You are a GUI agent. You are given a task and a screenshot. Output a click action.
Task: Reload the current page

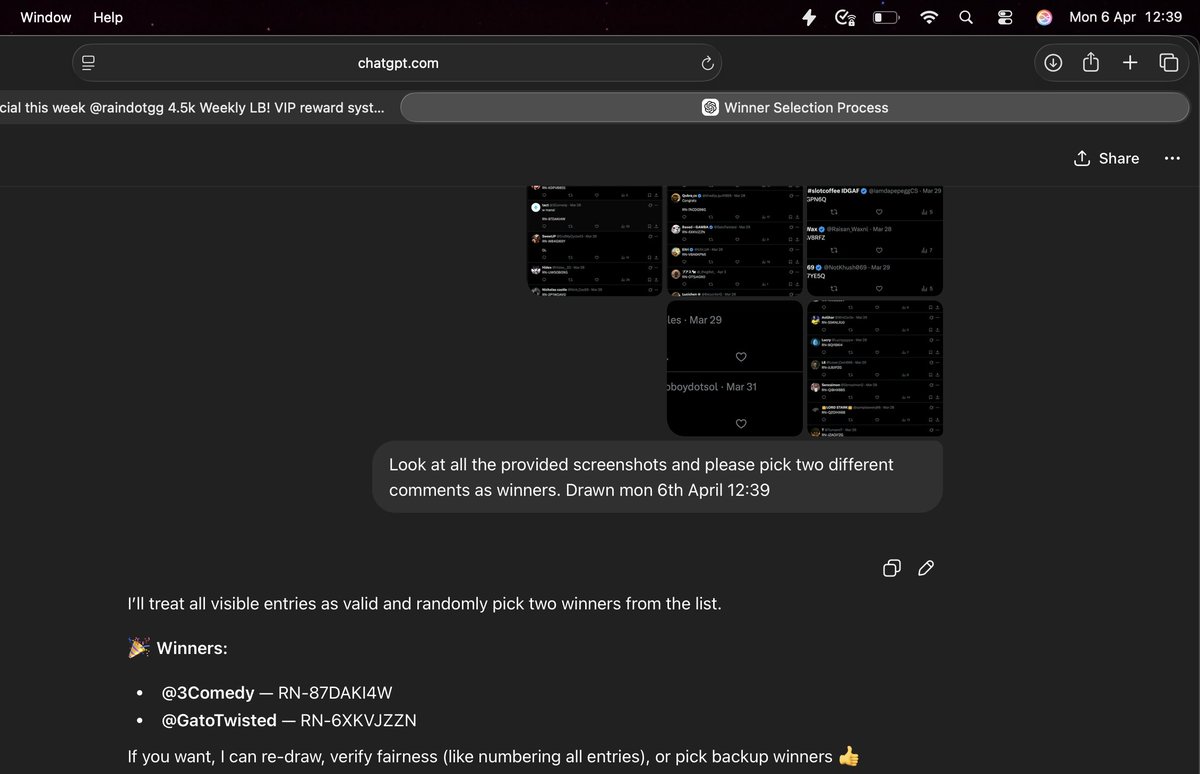[707, 63]
